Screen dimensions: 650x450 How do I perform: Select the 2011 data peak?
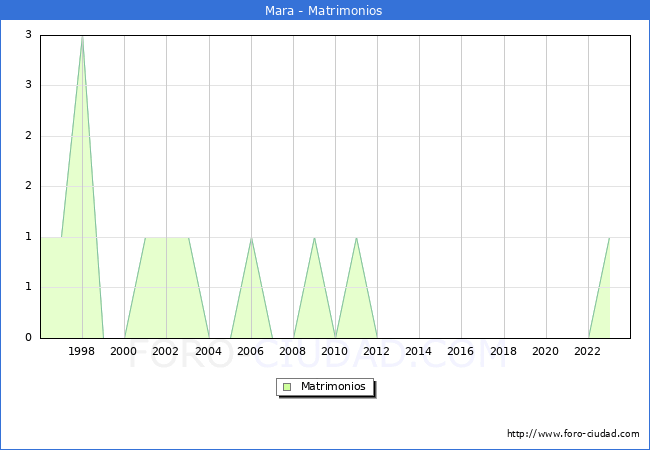pos(356,238)
